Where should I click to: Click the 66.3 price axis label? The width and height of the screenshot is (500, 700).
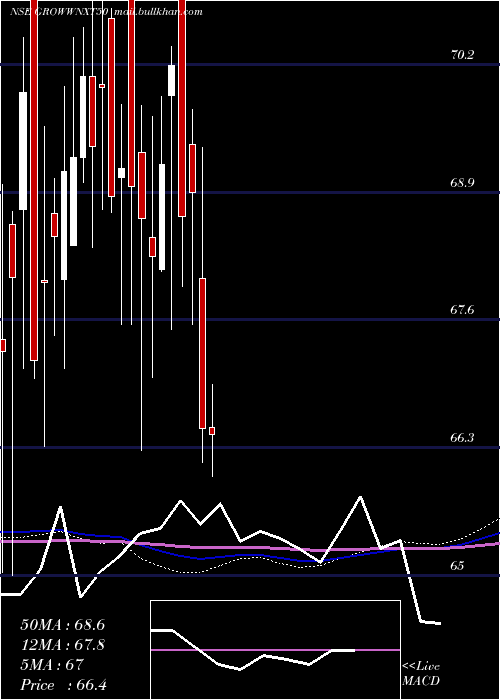click(462, 438)
